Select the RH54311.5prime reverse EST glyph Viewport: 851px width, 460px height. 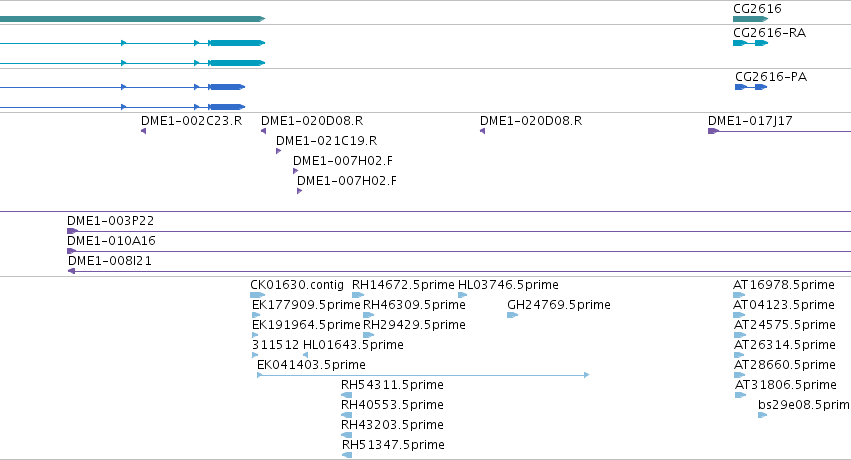[346, 395]
